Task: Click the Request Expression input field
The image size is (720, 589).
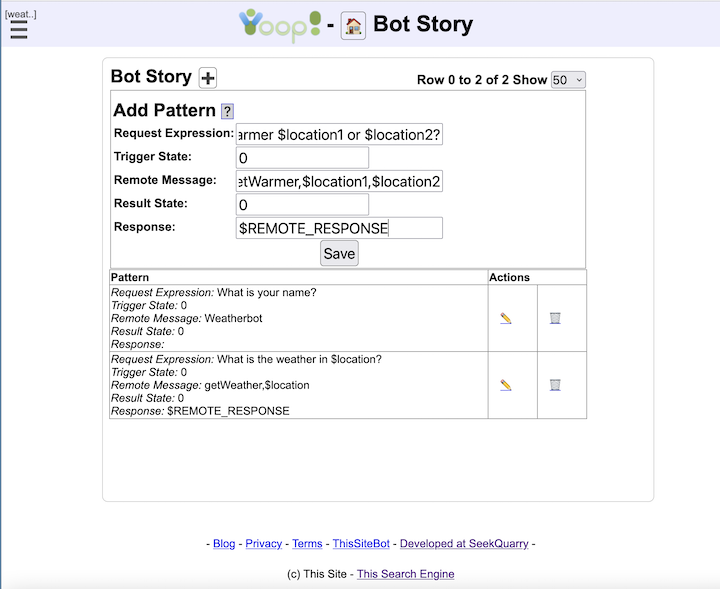Action: point(339,134)
